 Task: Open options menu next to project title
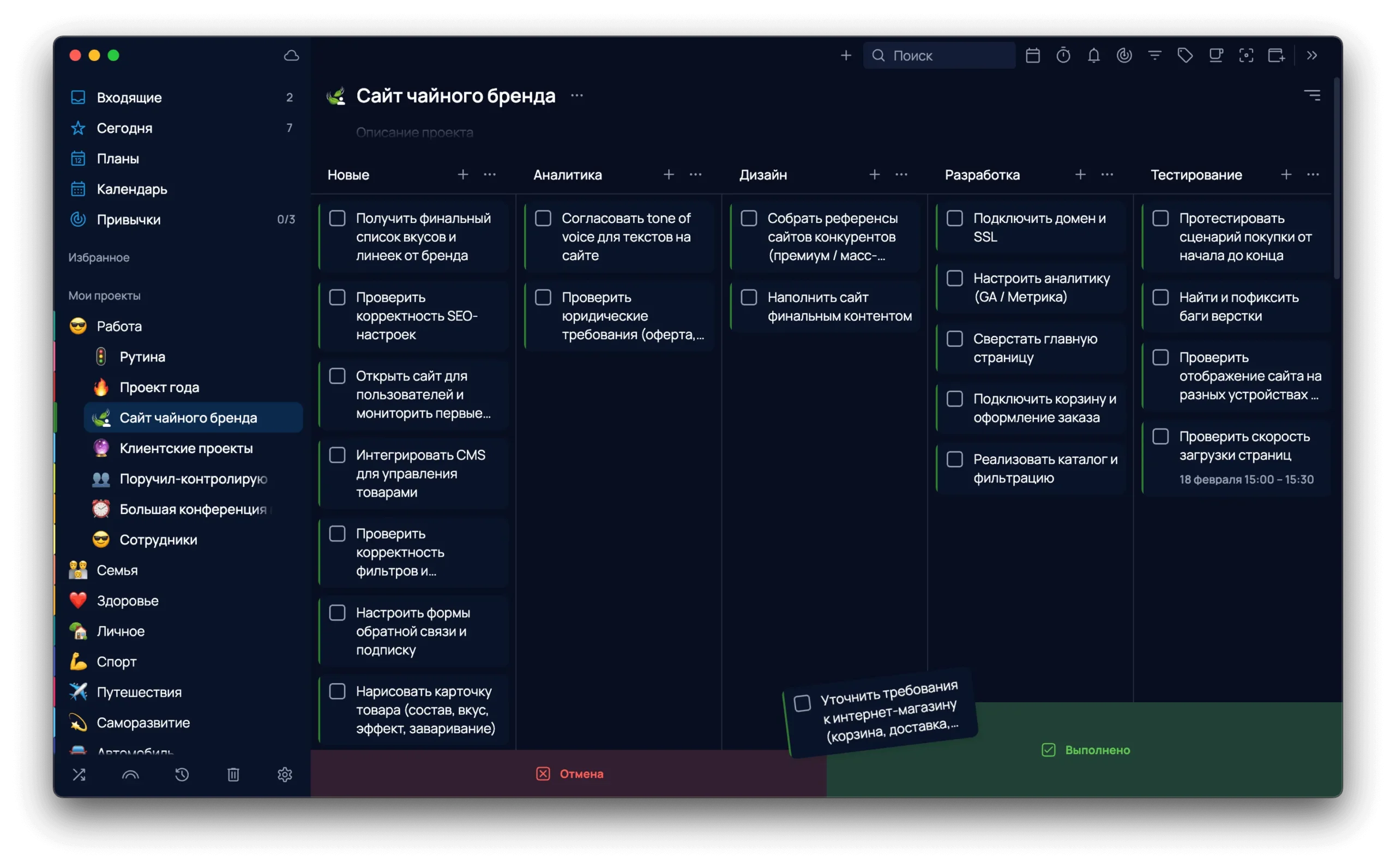coord(576,95)
